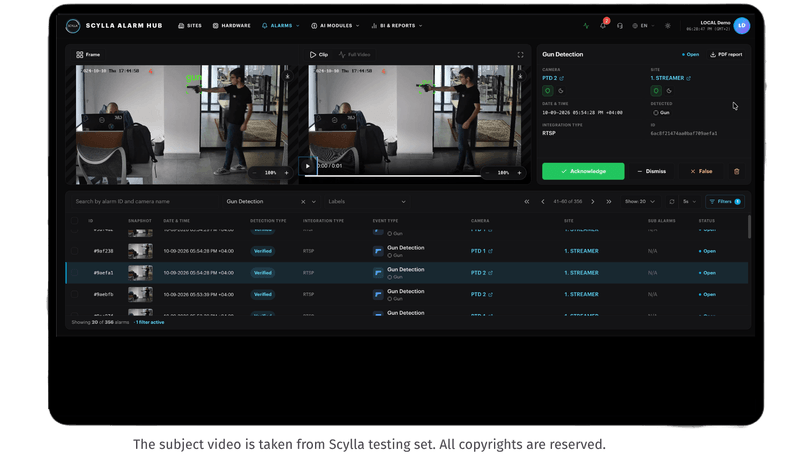Go to previous alarms page
The image size is (812, 462).
(543, 201)
